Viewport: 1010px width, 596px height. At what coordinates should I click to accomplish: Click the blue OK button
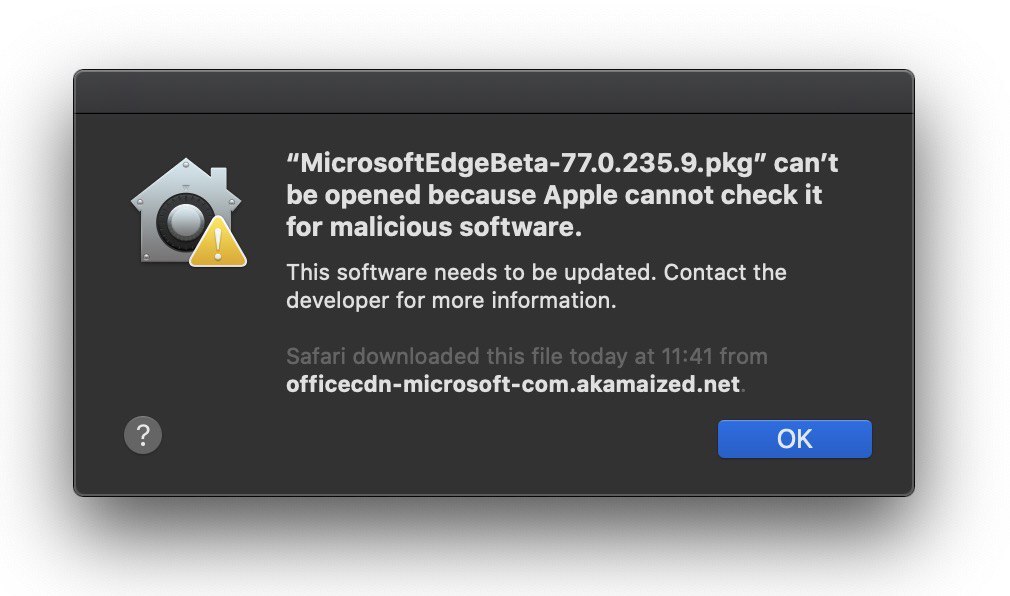pyautogui.click(x=794, y=439)
